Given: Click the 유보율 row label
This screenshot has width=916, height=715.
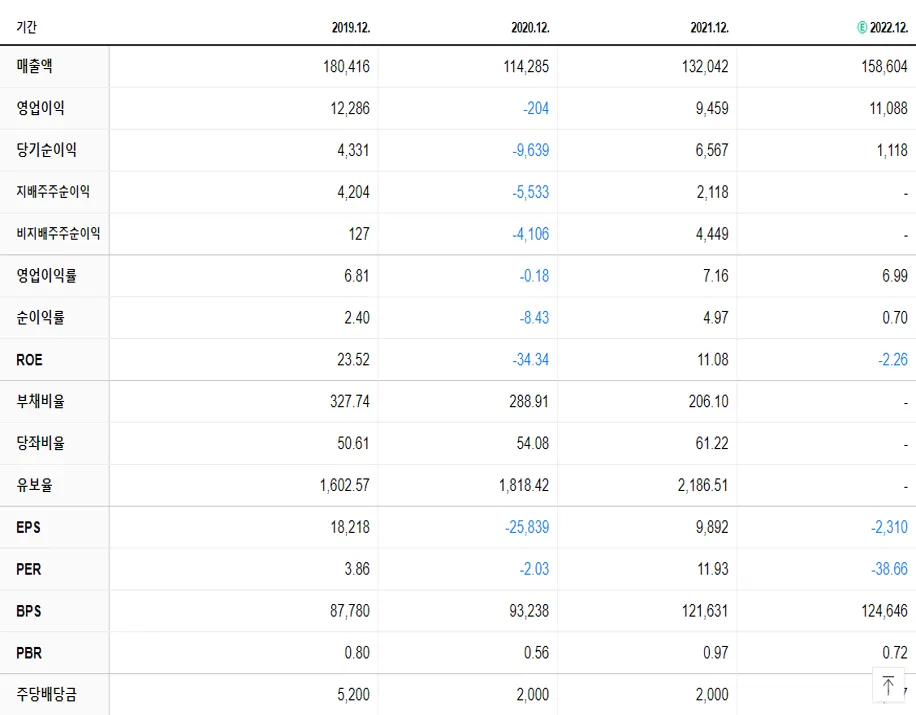Looking at the screenshot, I should [x=34, y=485].
